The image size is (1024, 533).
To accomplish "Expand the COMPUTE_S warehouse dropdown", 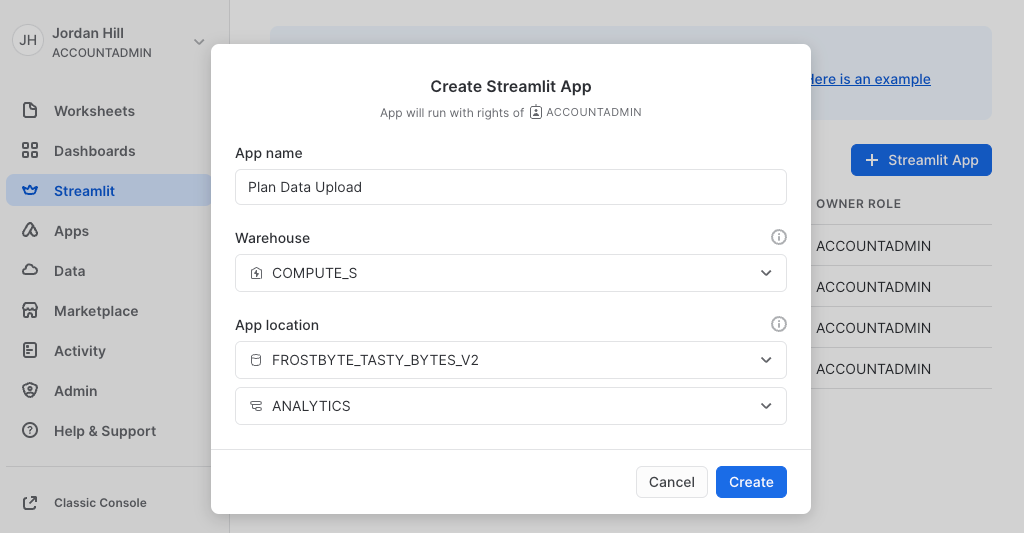I will [x=510, y=273].
